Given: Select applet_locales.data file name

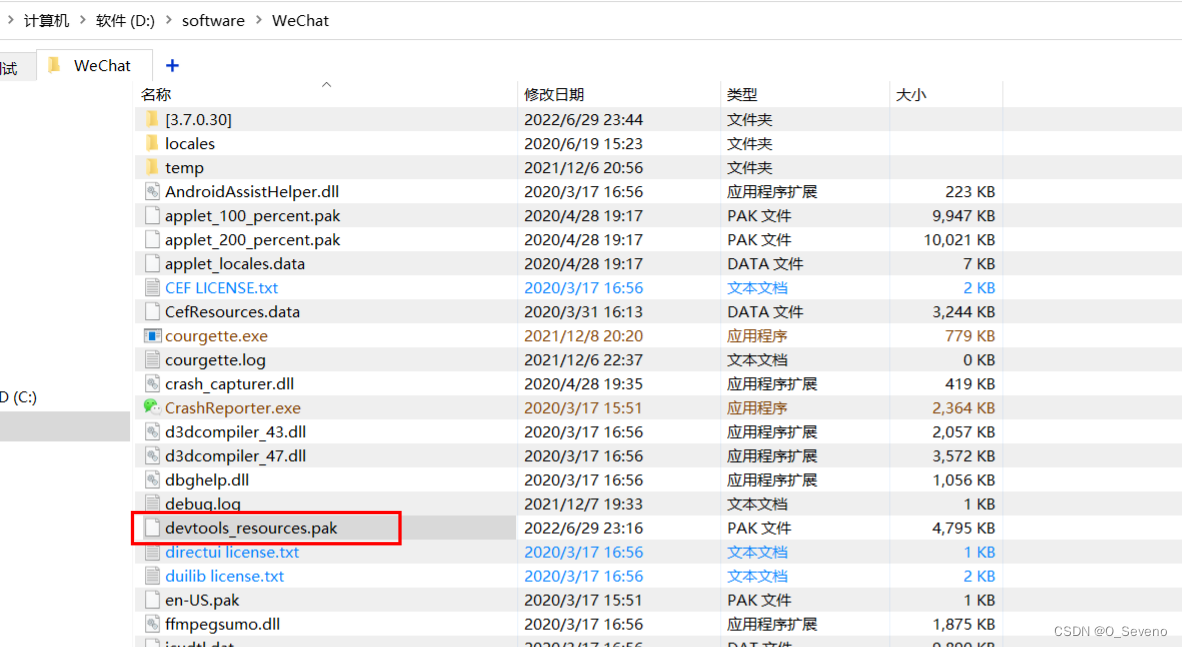Looking at the screenshot, I should pos(235,264).
